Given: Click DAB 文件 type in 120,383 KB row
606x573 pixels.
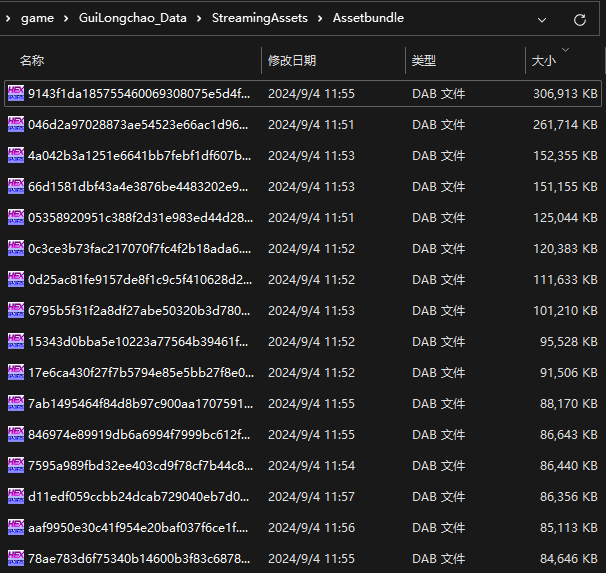Looking at the screenshot, I should click(x=439, y=248).
